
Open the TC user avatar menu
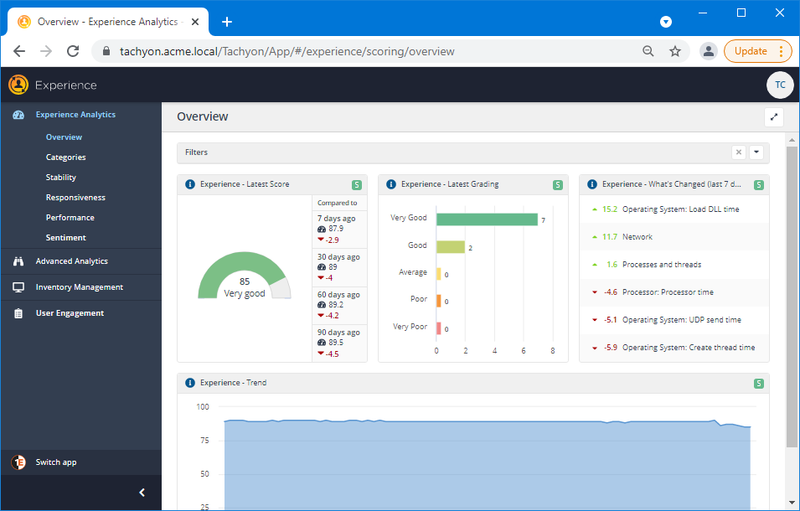pos(780,85)
